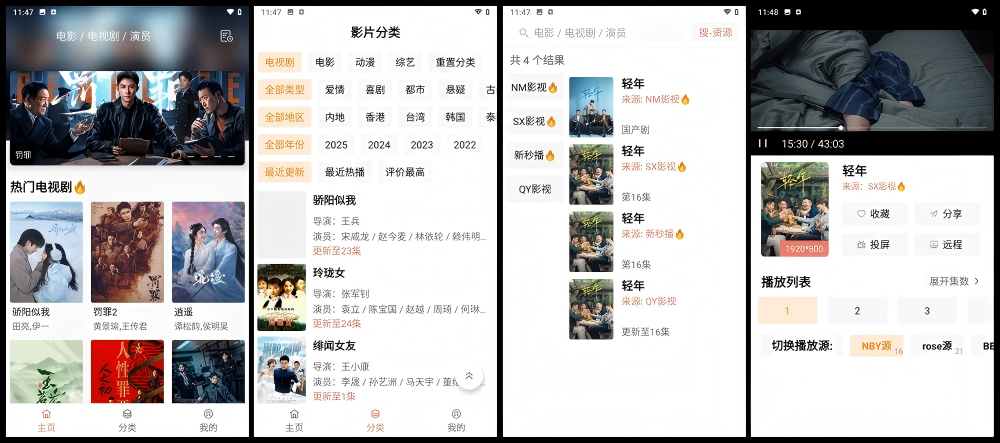Open the 罚罪 featured banner

pos(127,118)
